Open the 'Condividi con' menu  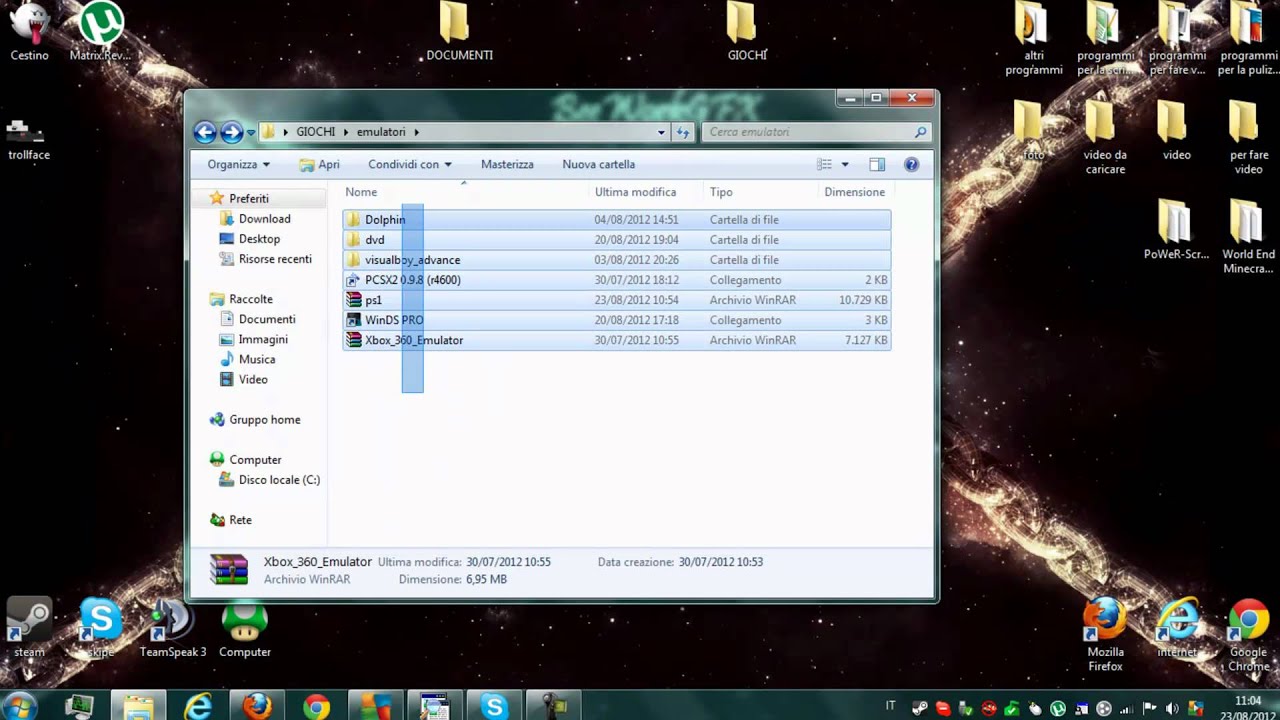[410, 164]
